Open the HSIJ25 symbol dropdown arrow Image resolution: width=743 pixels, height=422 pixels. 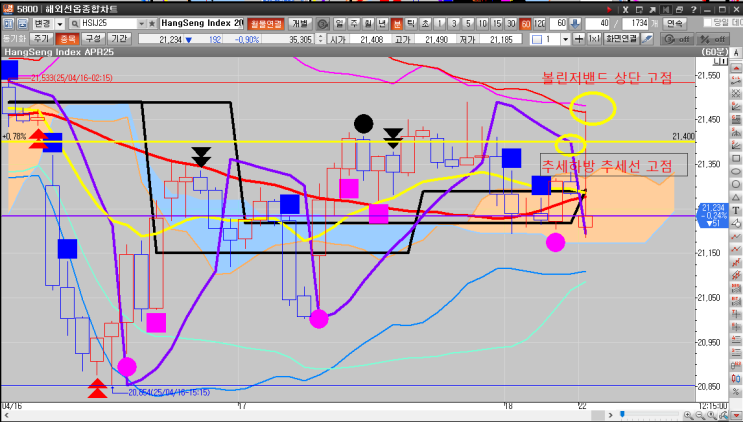click(142, 24)
